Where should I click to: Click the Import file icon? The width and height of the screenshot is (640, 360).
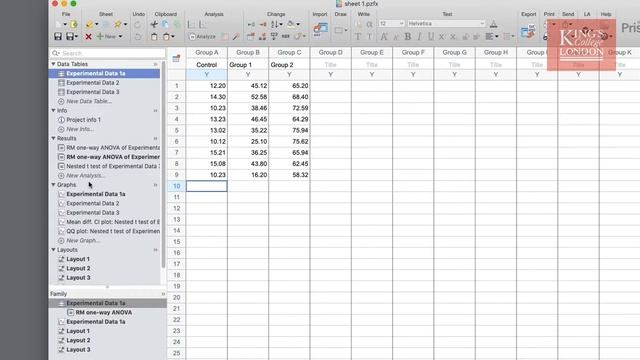320,29
